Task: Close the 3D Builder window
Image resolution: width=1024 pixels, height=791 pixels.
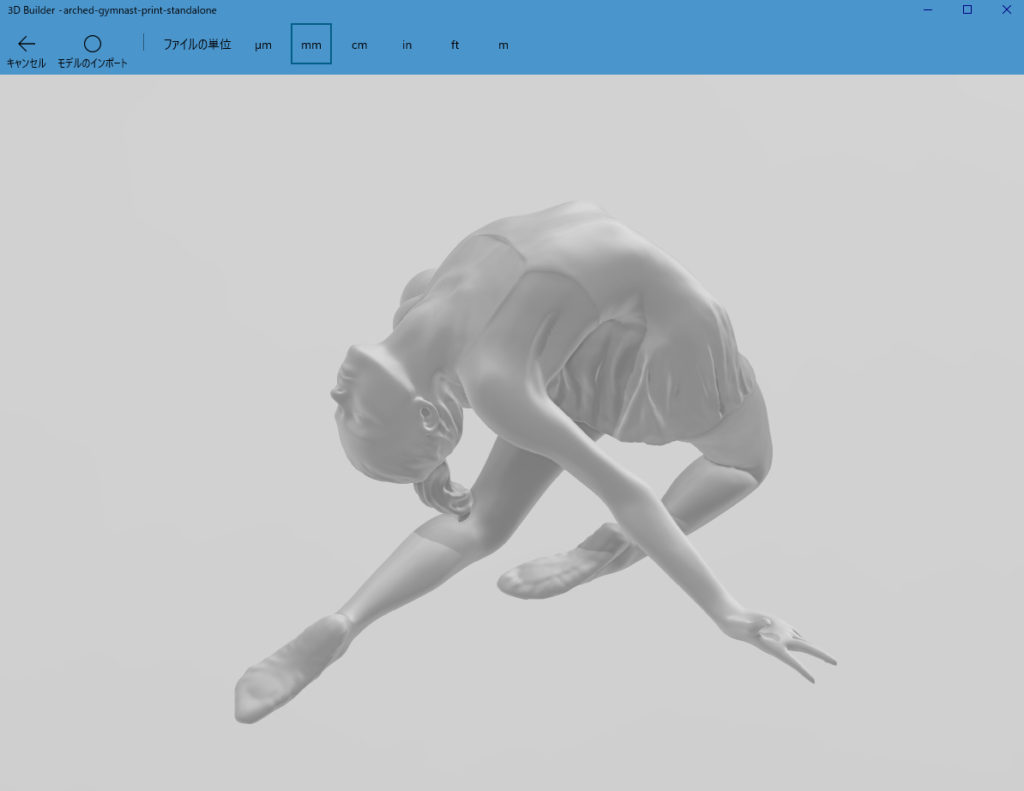Action: 1005,10
